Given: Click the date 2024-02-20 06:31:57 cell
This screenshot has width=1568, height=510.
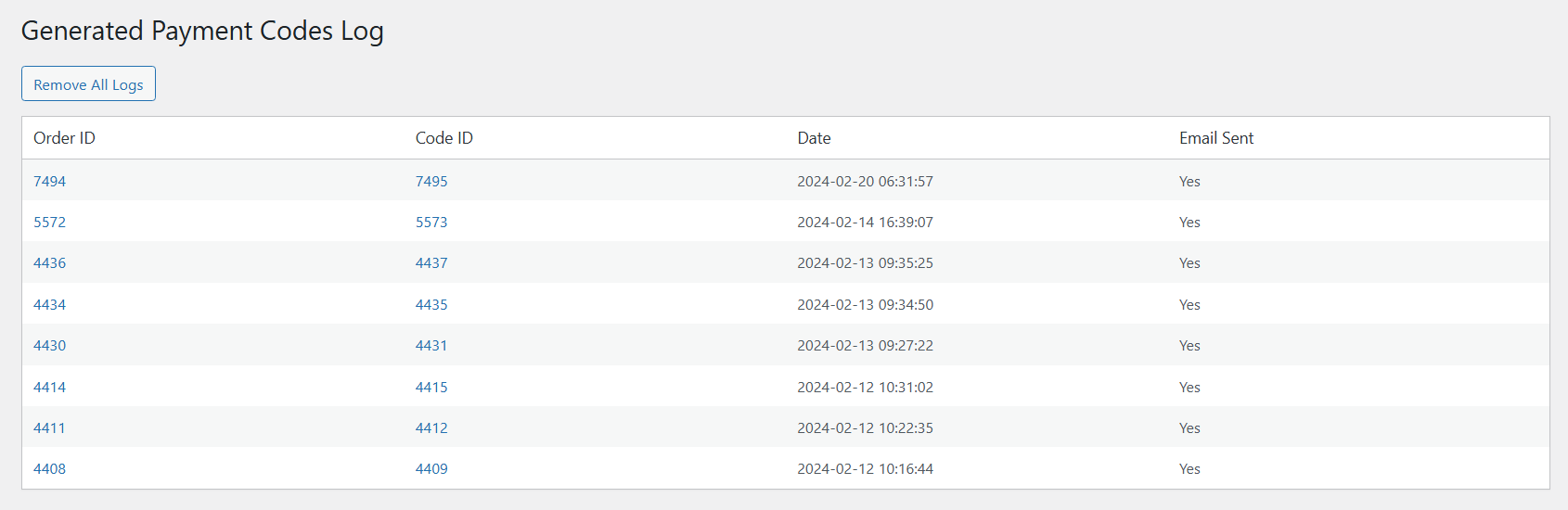Looking at the screenshot, I should click(865, 182).
